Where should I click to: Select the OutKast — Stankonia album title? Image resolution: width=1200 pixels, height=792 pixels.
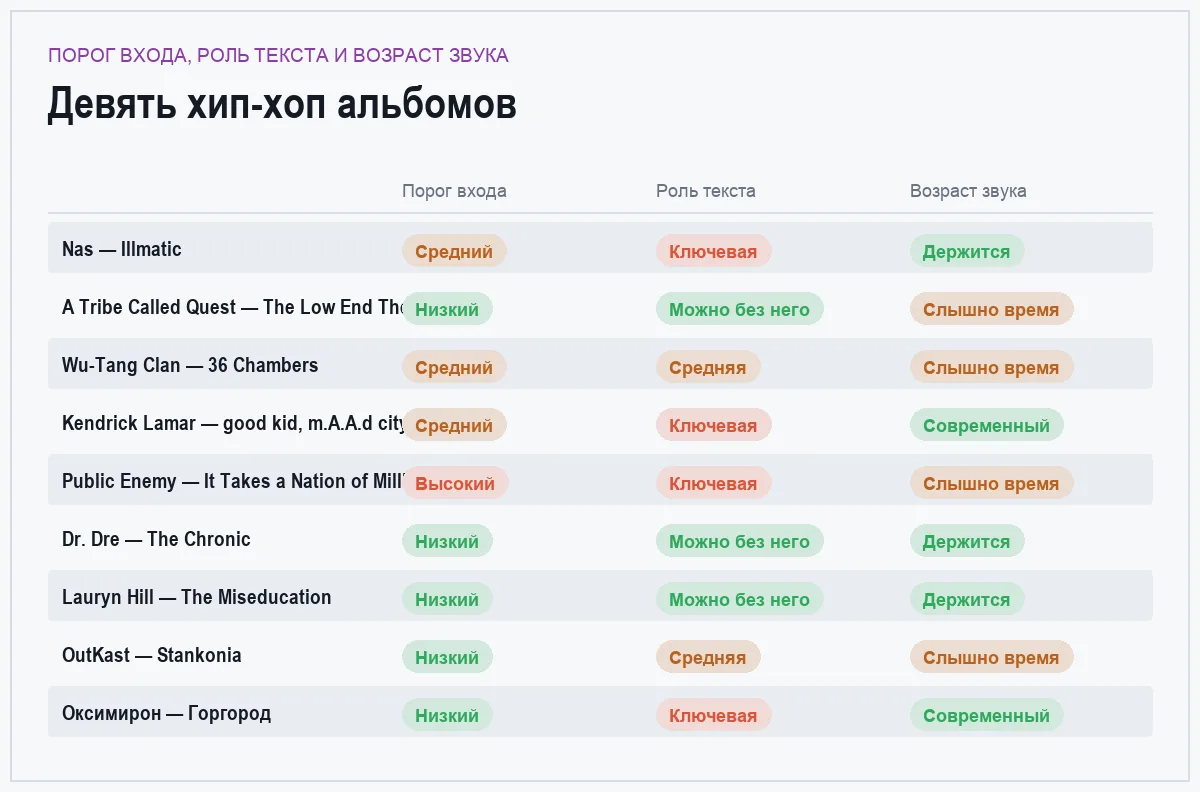pyautogui.click(x=151, y=655)
